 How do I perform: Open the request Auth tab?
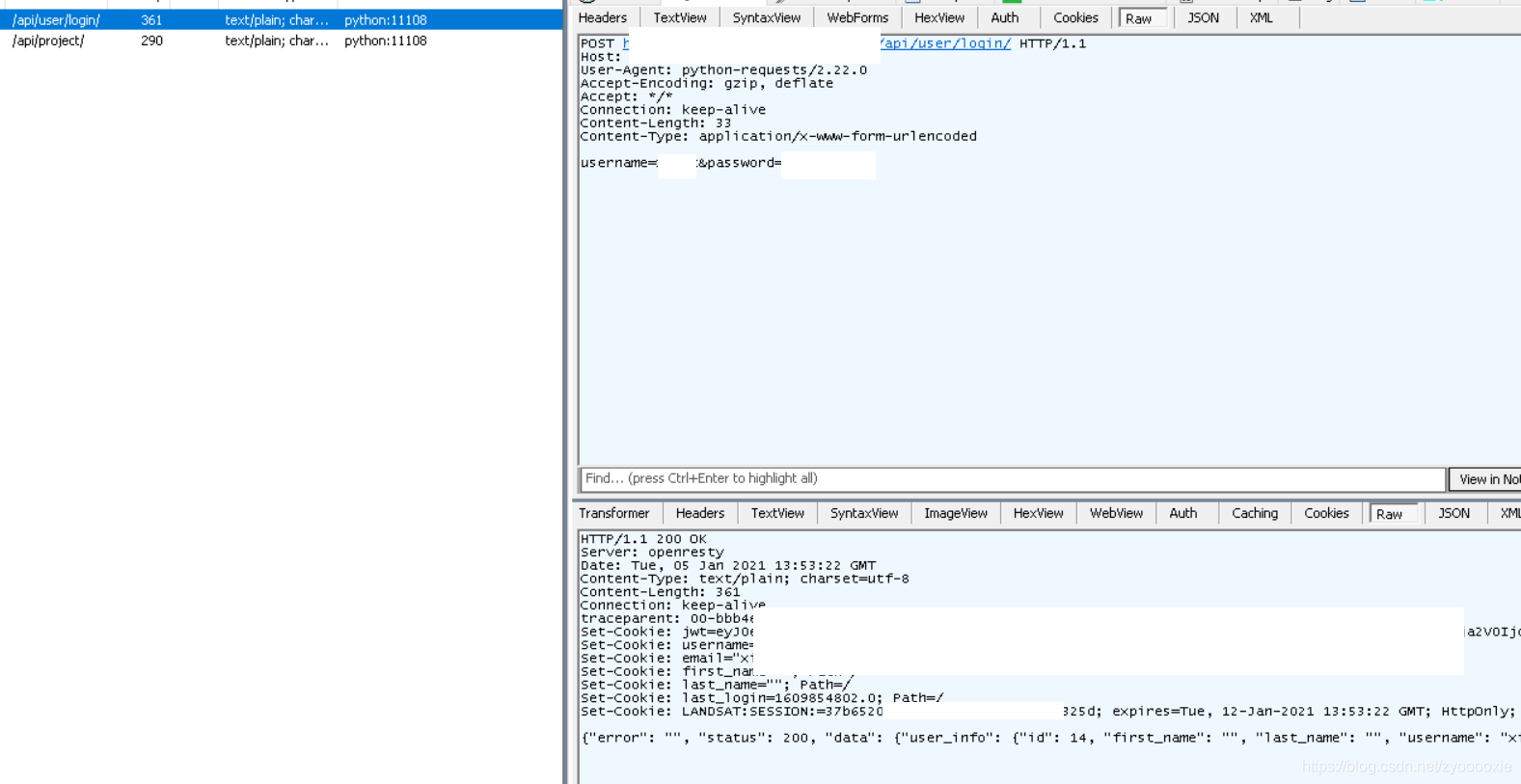point(1004,17)
